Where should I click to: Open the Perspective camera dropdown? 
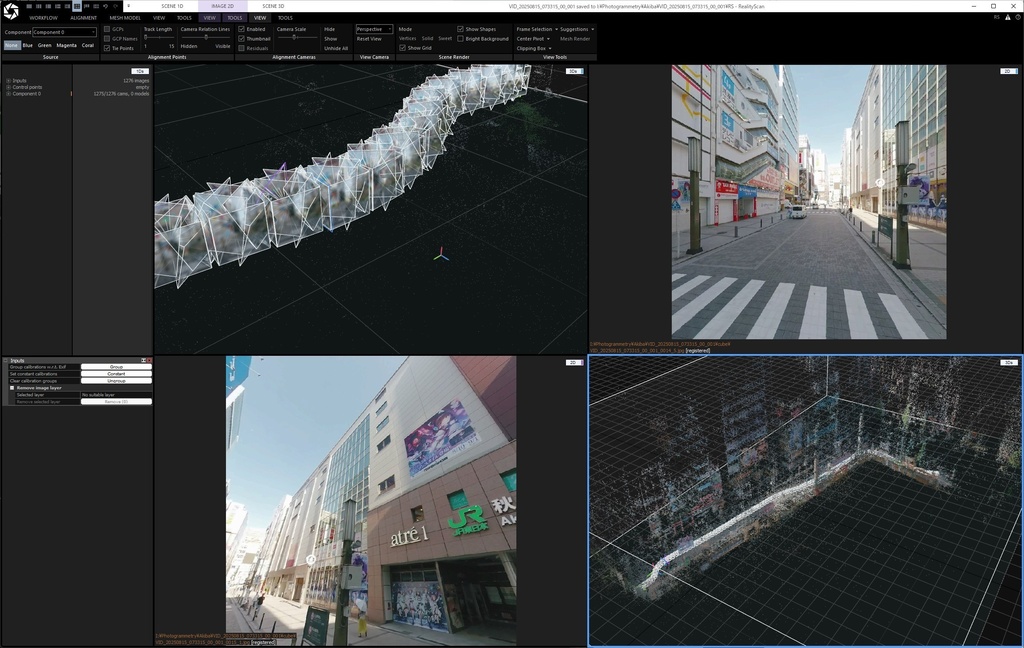tap(374, 29)
